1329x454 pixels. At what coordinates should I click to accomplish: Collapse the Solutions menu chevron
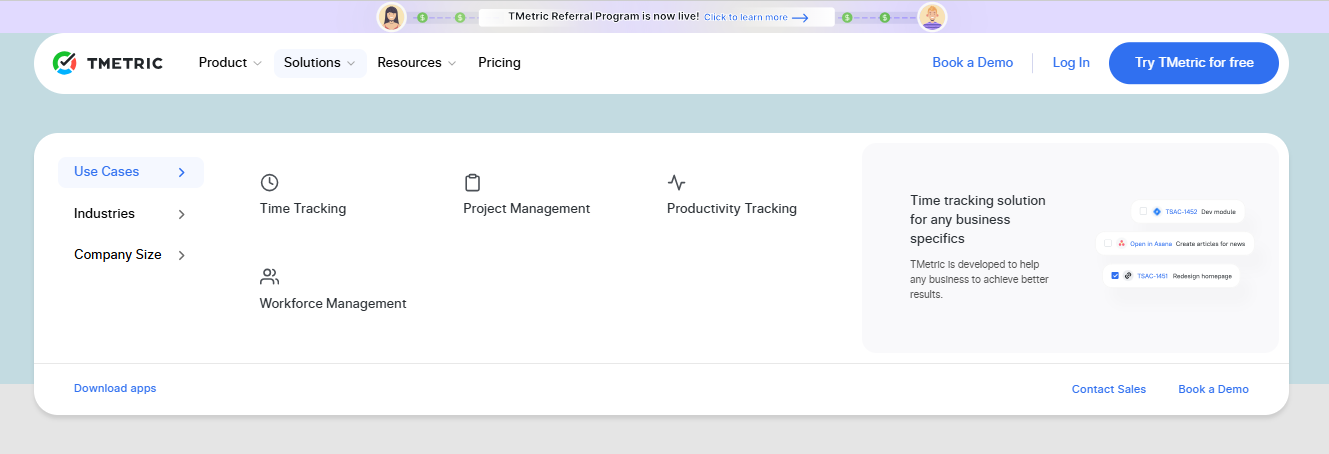point(351,63)
